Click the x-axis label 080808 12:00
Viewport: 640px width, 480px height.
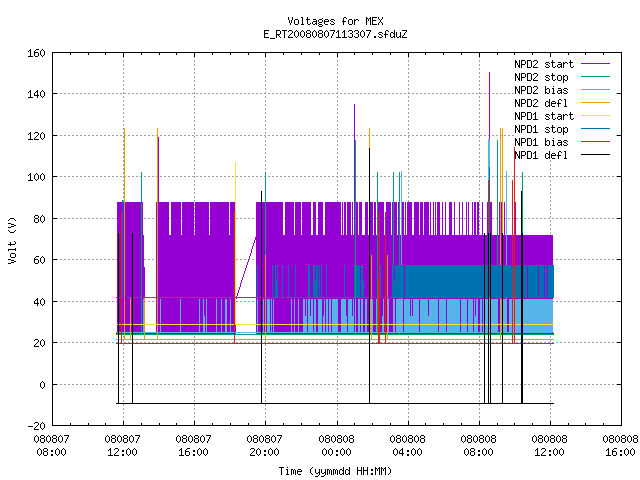[549, 446]
